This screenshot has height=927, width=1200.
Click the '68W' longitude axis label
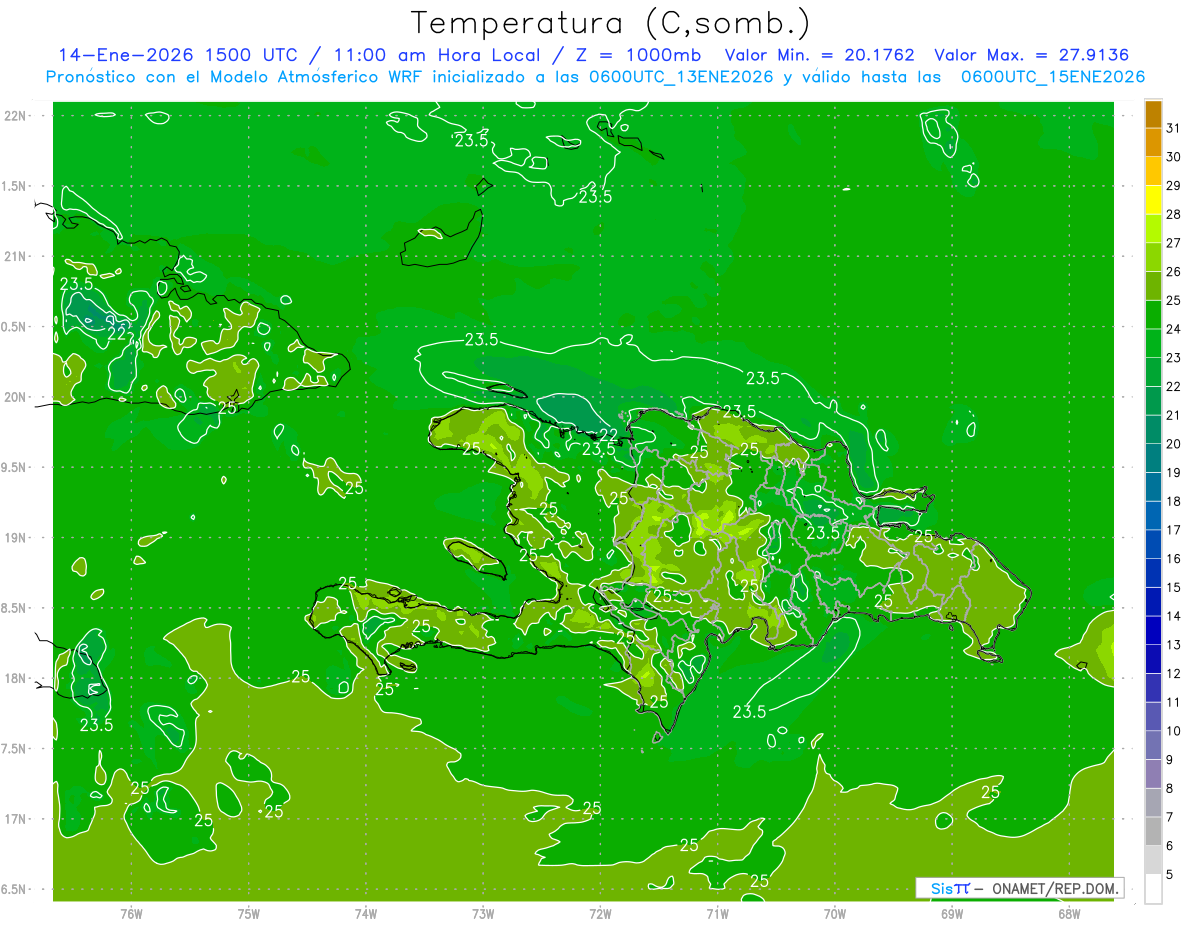tap(1068, 913)
